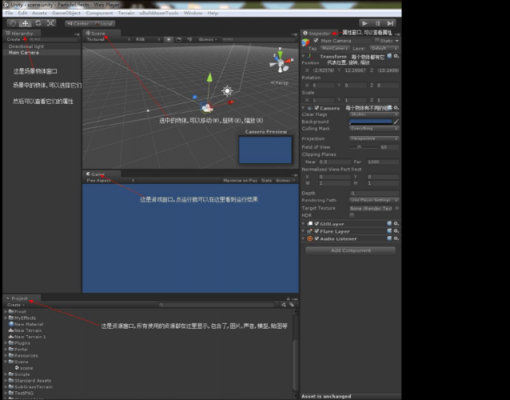Toggle scene lighting button in Scene toolbar
Screen dimensions: 510x400
click(x=168, y=40)
